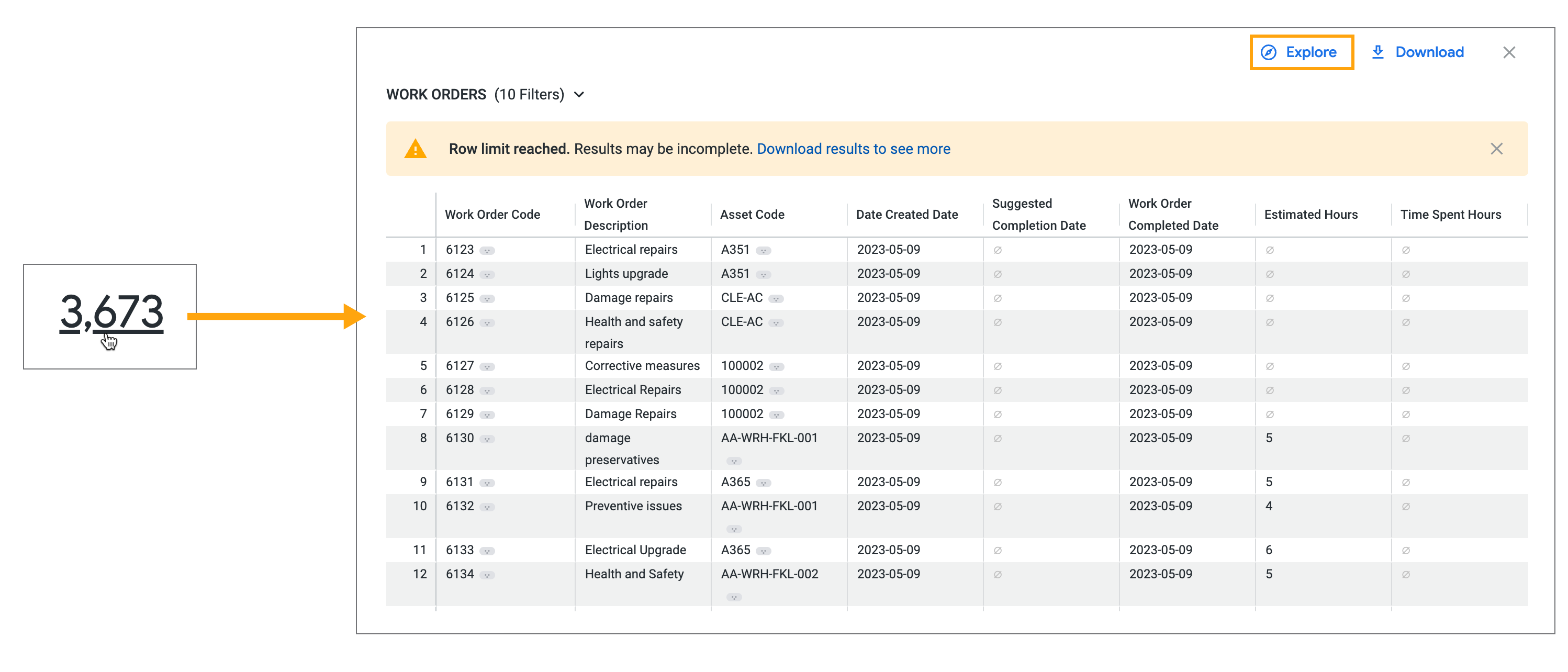Expand the 10 Filters chevron

pos(579,95)
